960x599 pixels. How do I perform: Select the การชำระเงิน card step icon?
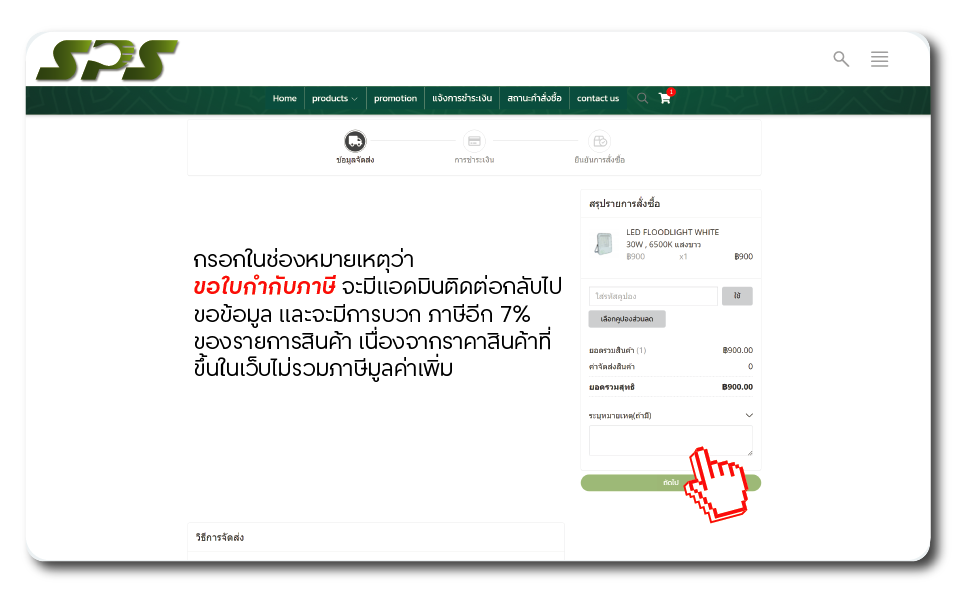pyautogui.click(x=474, y=141)
